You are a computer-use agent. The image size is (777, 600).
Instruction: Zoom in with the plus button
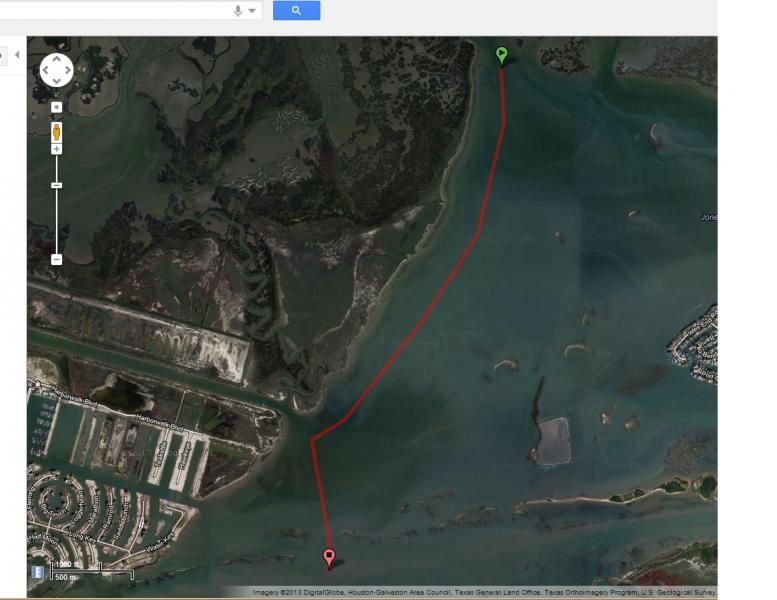[56, 149]
